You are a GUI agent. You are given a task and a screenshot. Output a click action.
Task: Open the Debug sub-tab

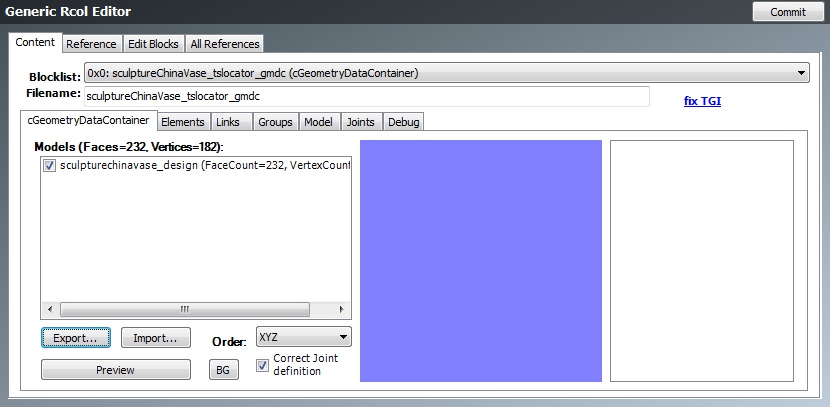[404, 122]
